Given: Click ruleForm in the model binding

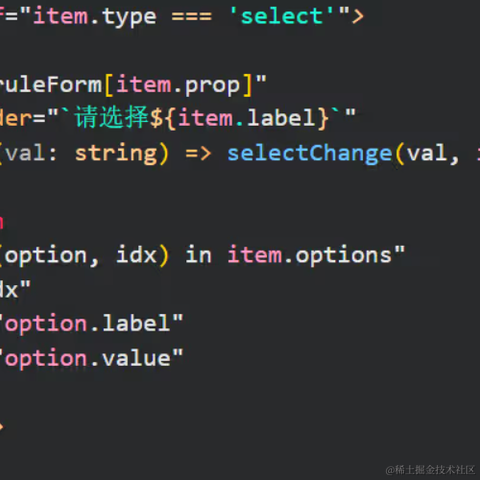Looking at the screenshot, I should tap(51, 85).
